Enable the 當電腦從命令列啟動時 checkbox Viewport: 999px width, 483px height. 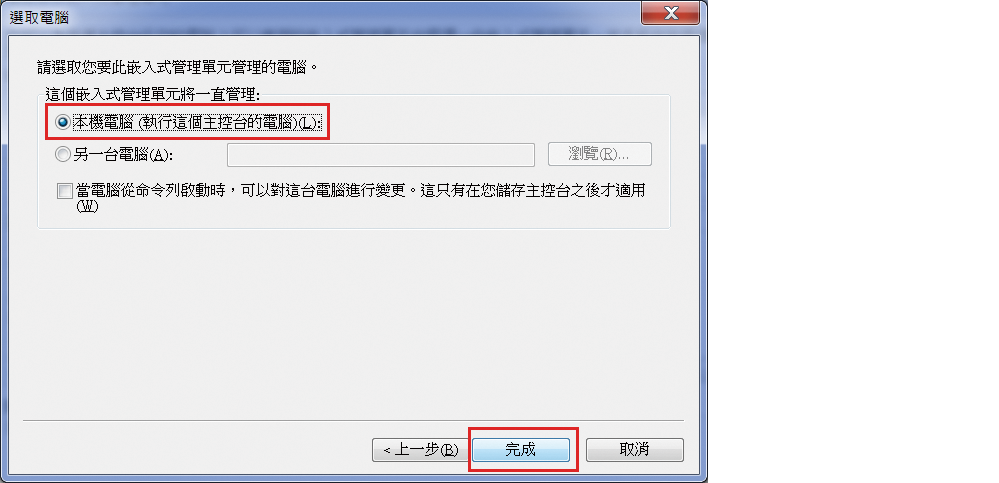point(64,192)
